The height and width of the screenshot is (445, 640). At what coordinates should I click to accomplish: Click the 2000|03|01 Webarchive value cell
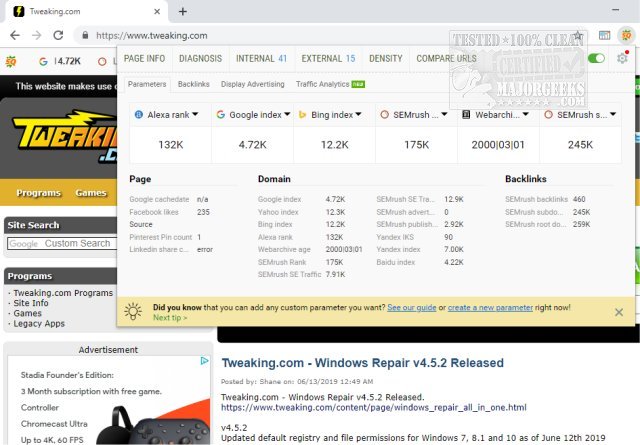tap(498, 145)
